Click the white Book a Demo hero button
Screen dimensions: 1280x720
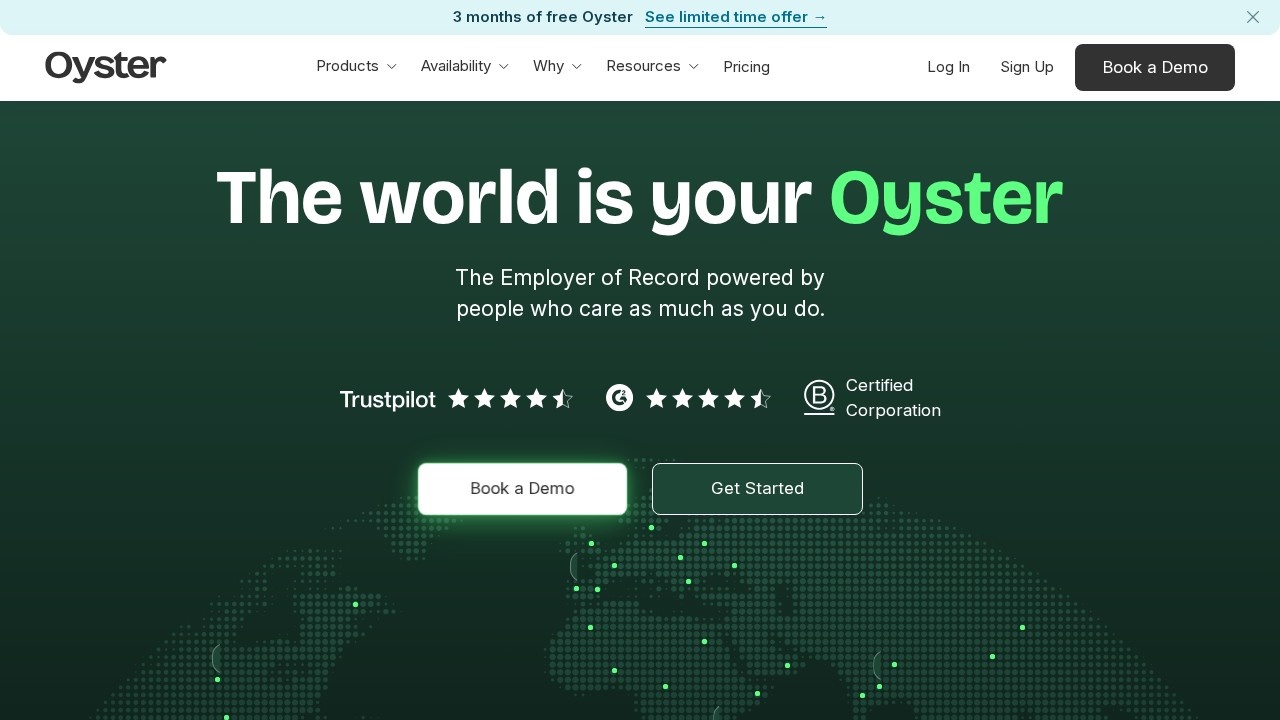click(522, 489)
